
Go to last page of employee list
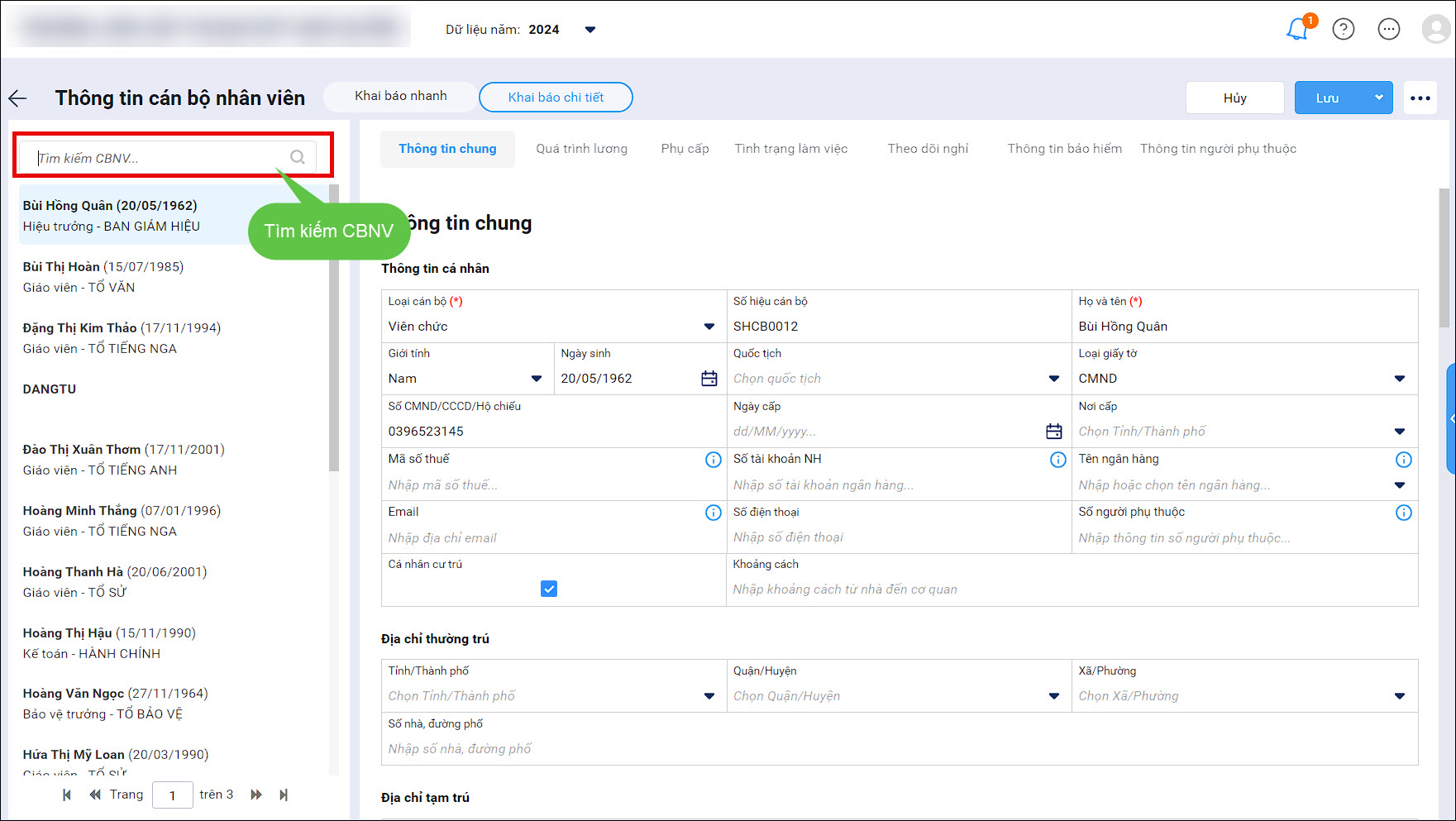point(284,795)
